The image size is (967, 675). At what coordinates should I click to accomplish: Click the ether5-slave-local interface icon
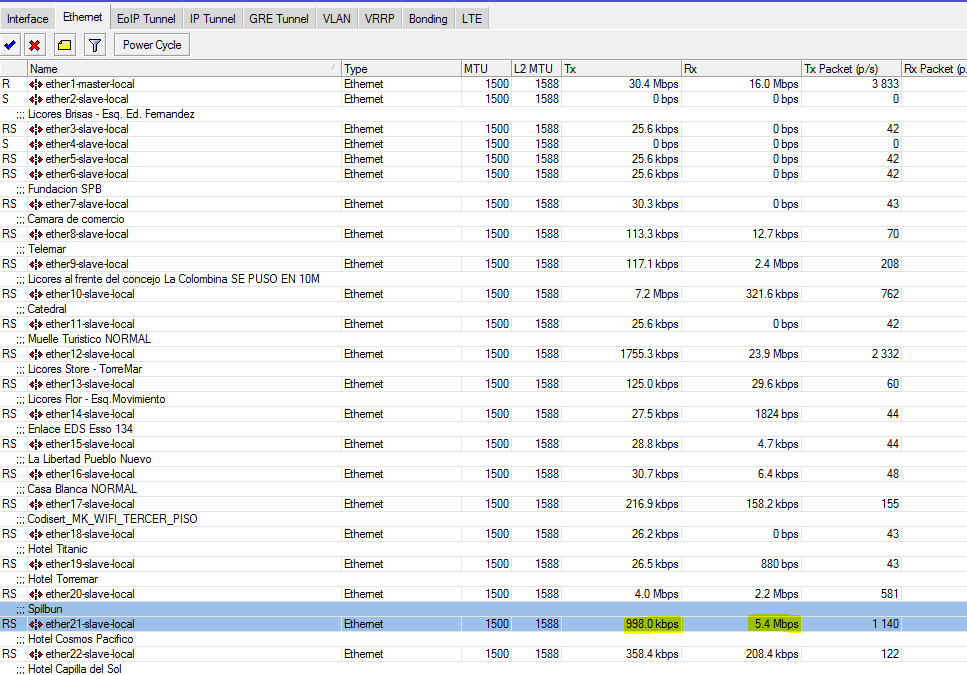click(x=36, y=159)
